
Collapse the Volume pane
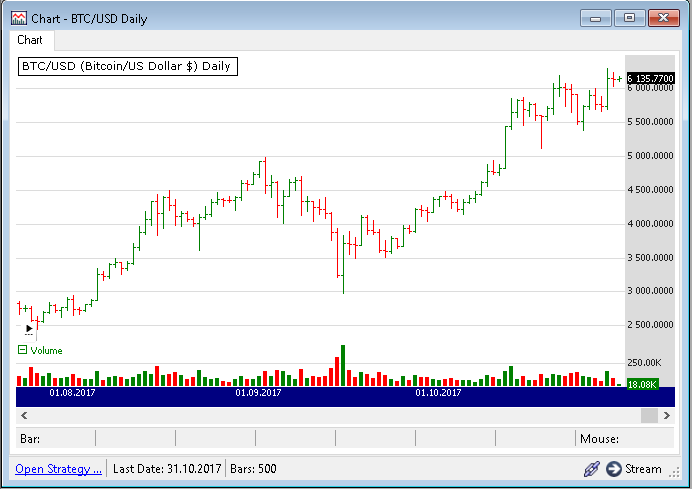23,350
